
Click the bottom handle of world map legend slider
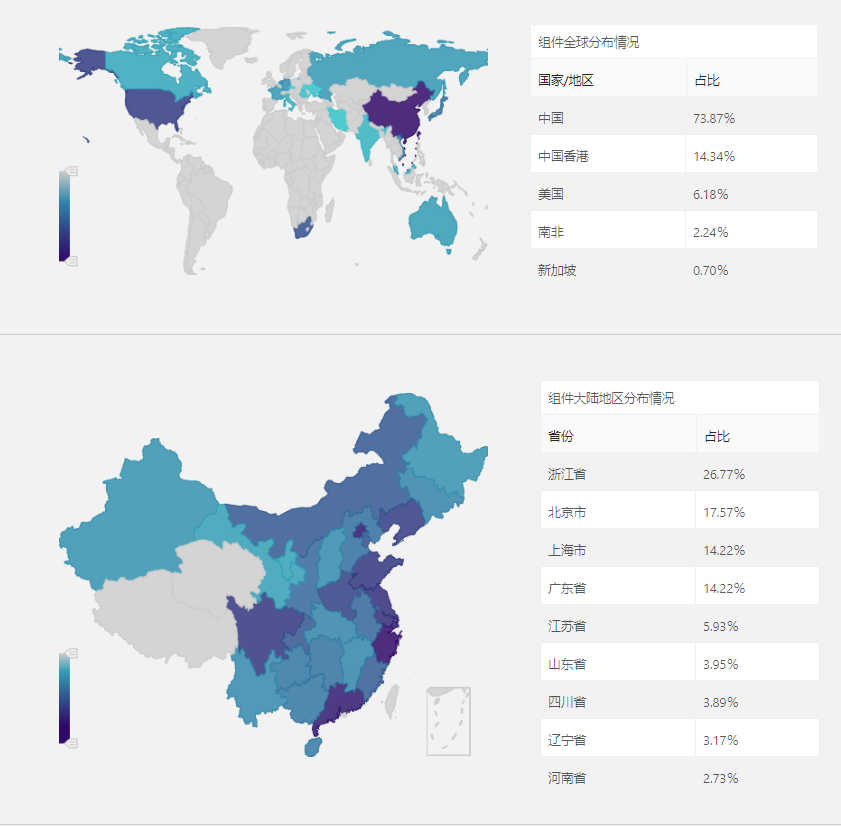pyautogui.click(x=72, y=261)
